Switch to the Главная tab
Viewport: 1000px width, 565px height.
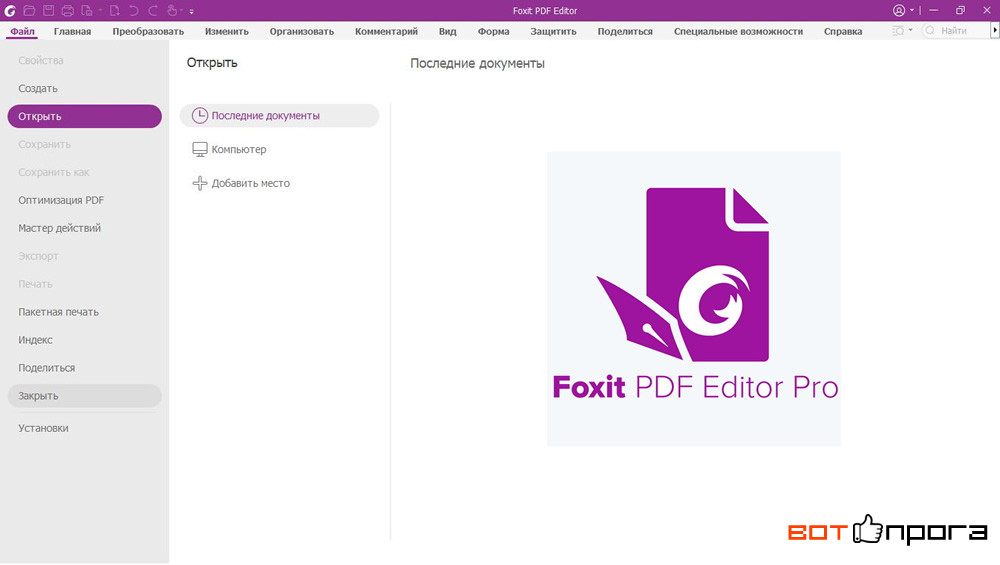pyautogui.click(x=72, y=31)
